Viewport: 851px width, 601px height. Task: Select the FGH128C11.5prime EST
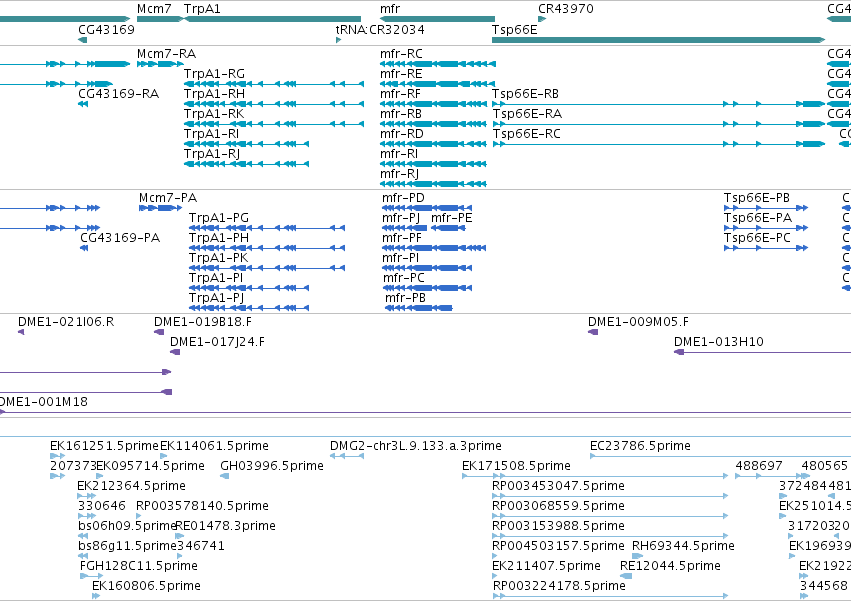click(x=91, y=576)
